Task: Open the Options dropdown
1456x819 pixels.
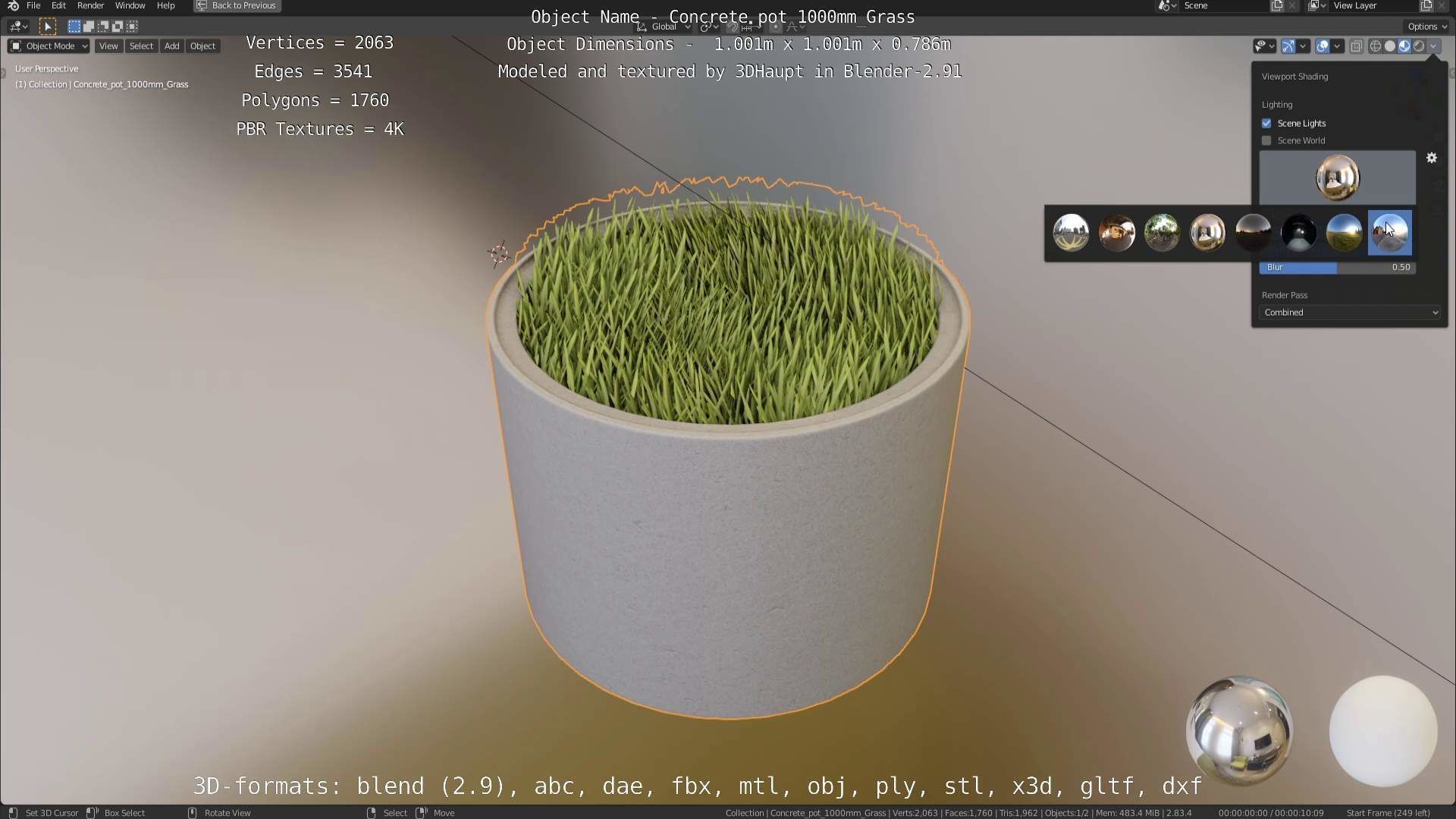Action: tap(1427, 27)
